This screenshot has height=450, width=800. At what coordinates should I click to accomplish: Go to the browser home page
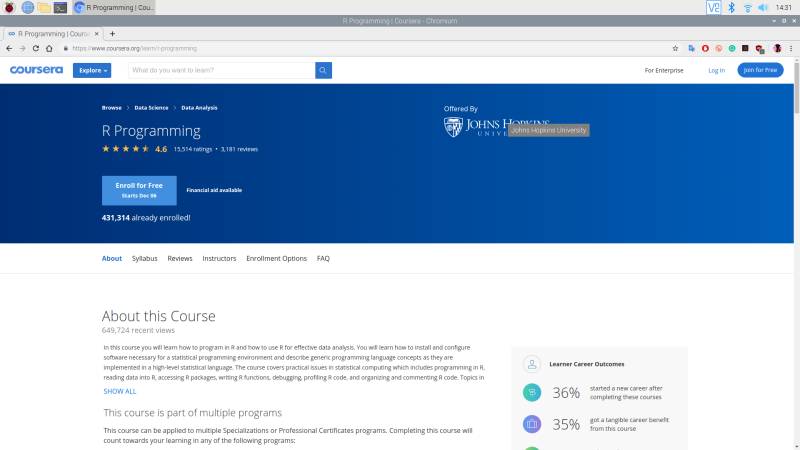click(49, 48)
